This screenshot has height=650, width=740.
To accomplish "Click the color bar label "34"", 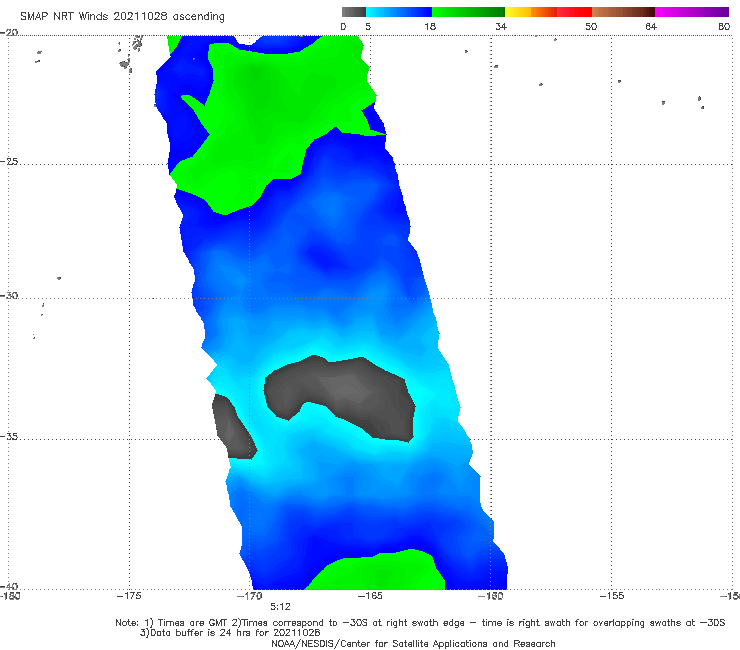I will (501, 27).
